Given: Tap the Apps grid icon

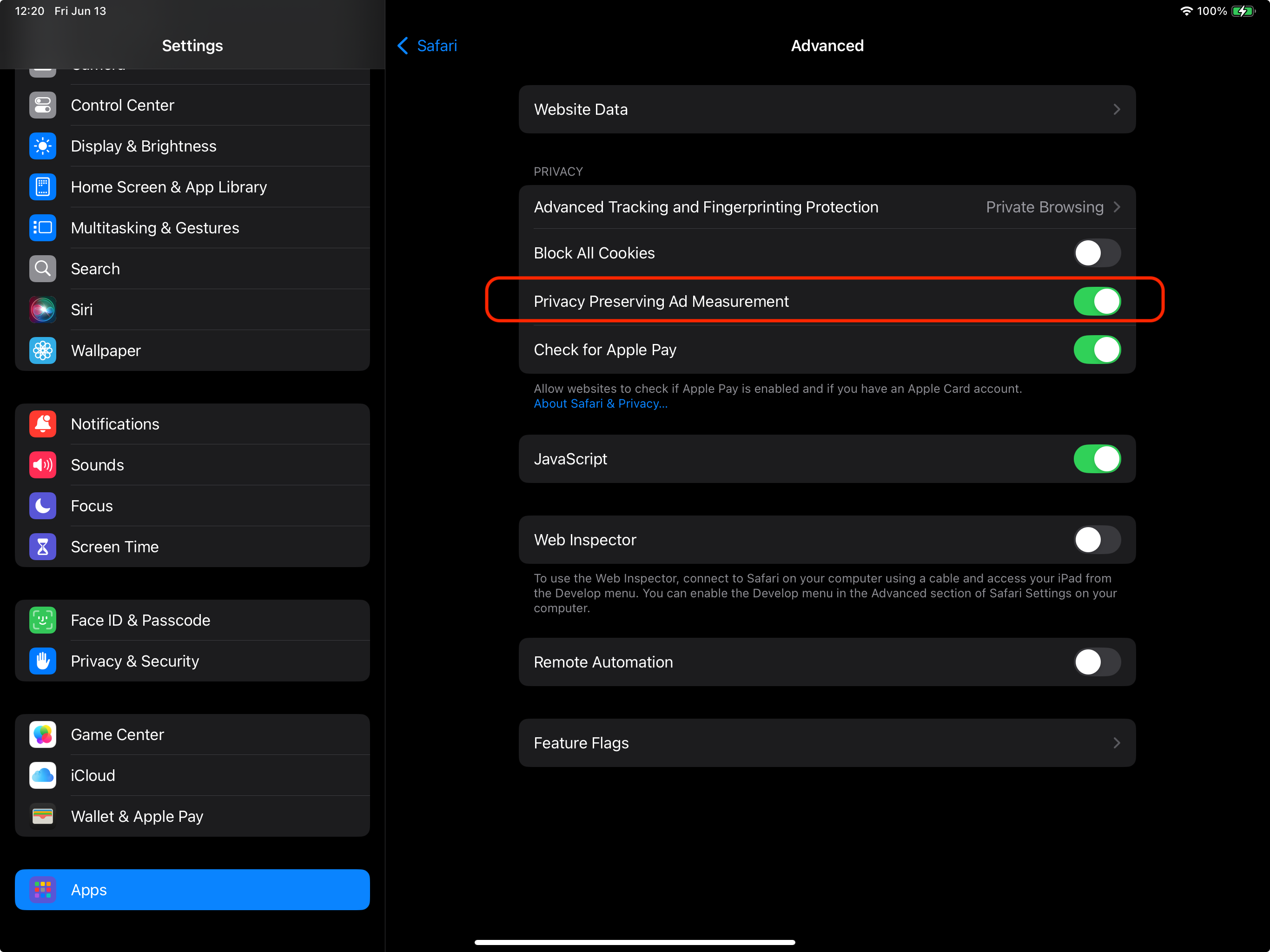Looking at the screenshot, I should 42,889.
